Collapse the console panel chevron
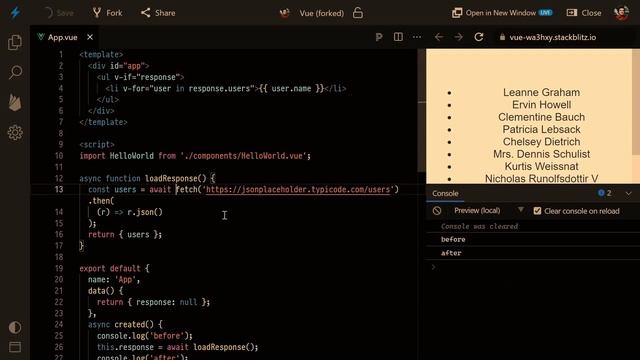The height and width of the screenshot is (360, 640). 628,193
